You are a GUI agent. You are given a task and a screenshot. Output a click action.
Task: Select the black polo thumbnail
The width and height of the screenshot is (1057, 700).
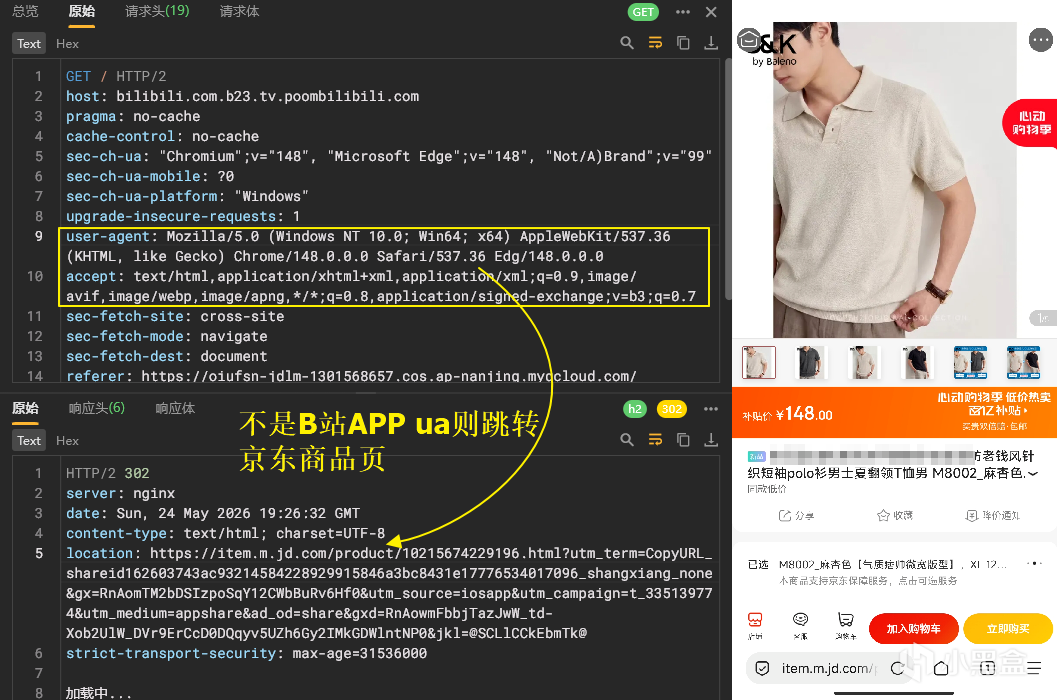(x=917, y=363)
